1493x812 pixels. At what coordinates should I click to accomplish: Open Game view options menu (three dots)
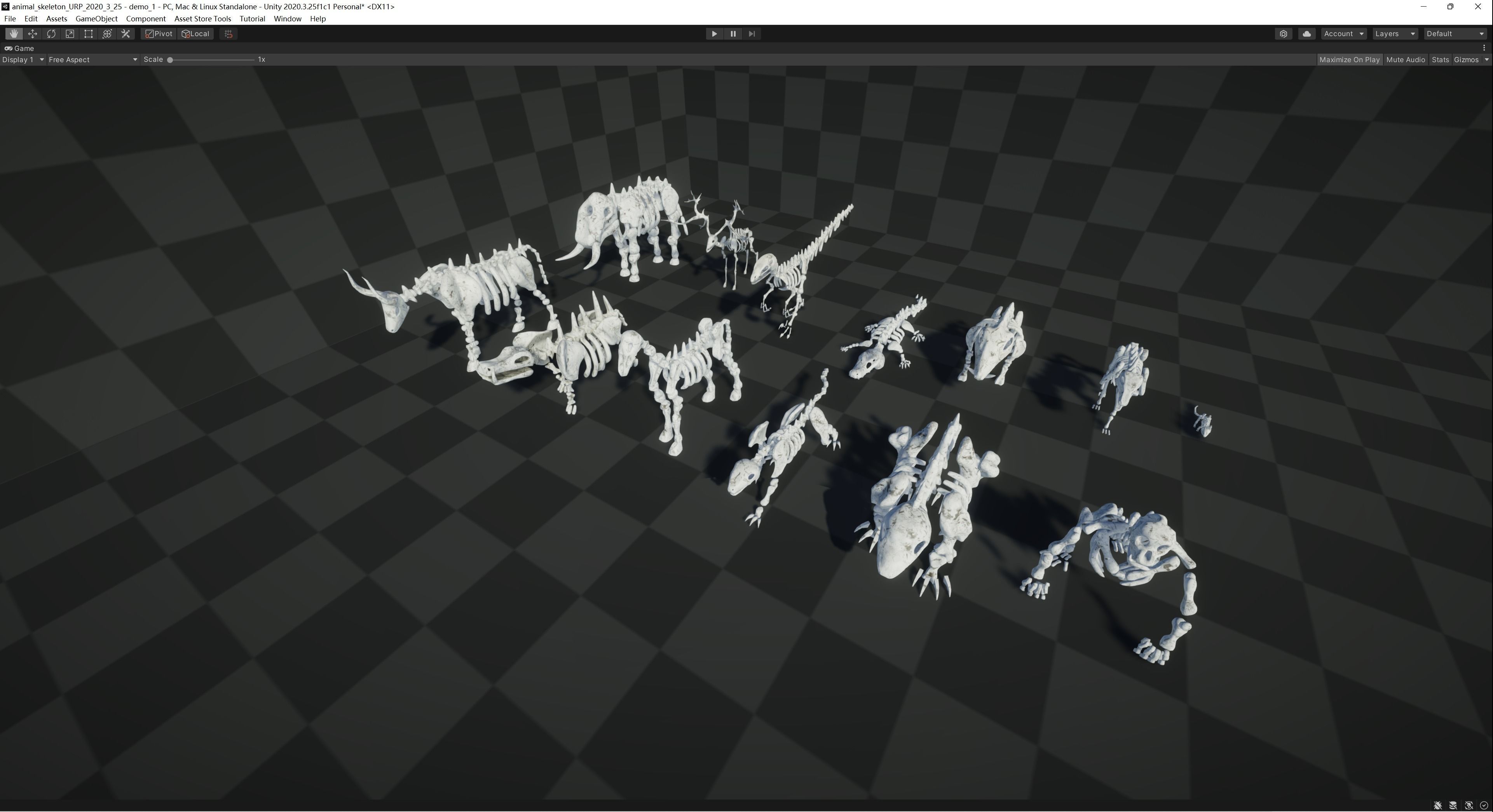[1484, 48]
